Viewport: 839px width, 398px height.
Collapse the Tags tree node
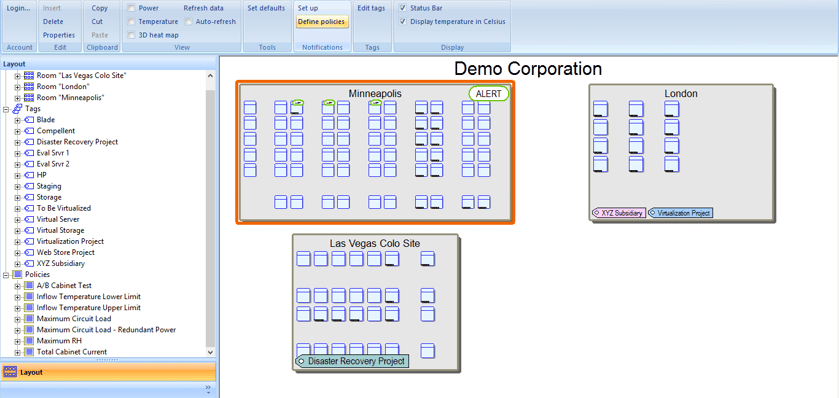(x=6, y=109)
